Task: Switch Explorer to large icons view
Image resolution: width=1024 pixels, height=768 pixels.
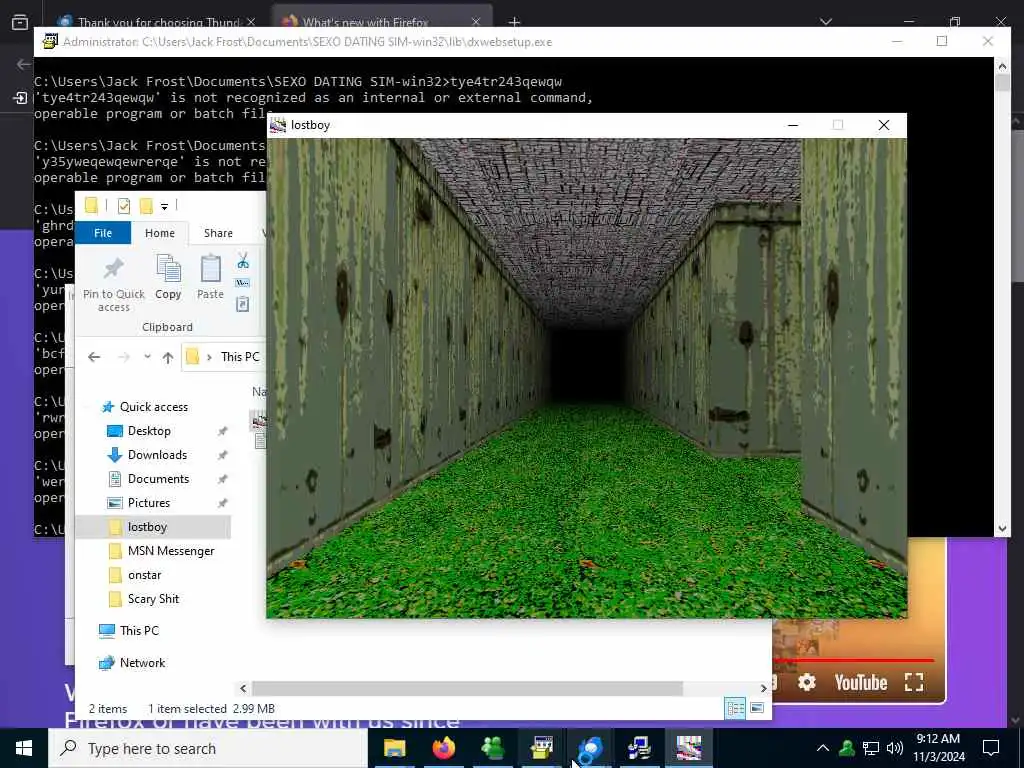Action: [x=758, y=709]
